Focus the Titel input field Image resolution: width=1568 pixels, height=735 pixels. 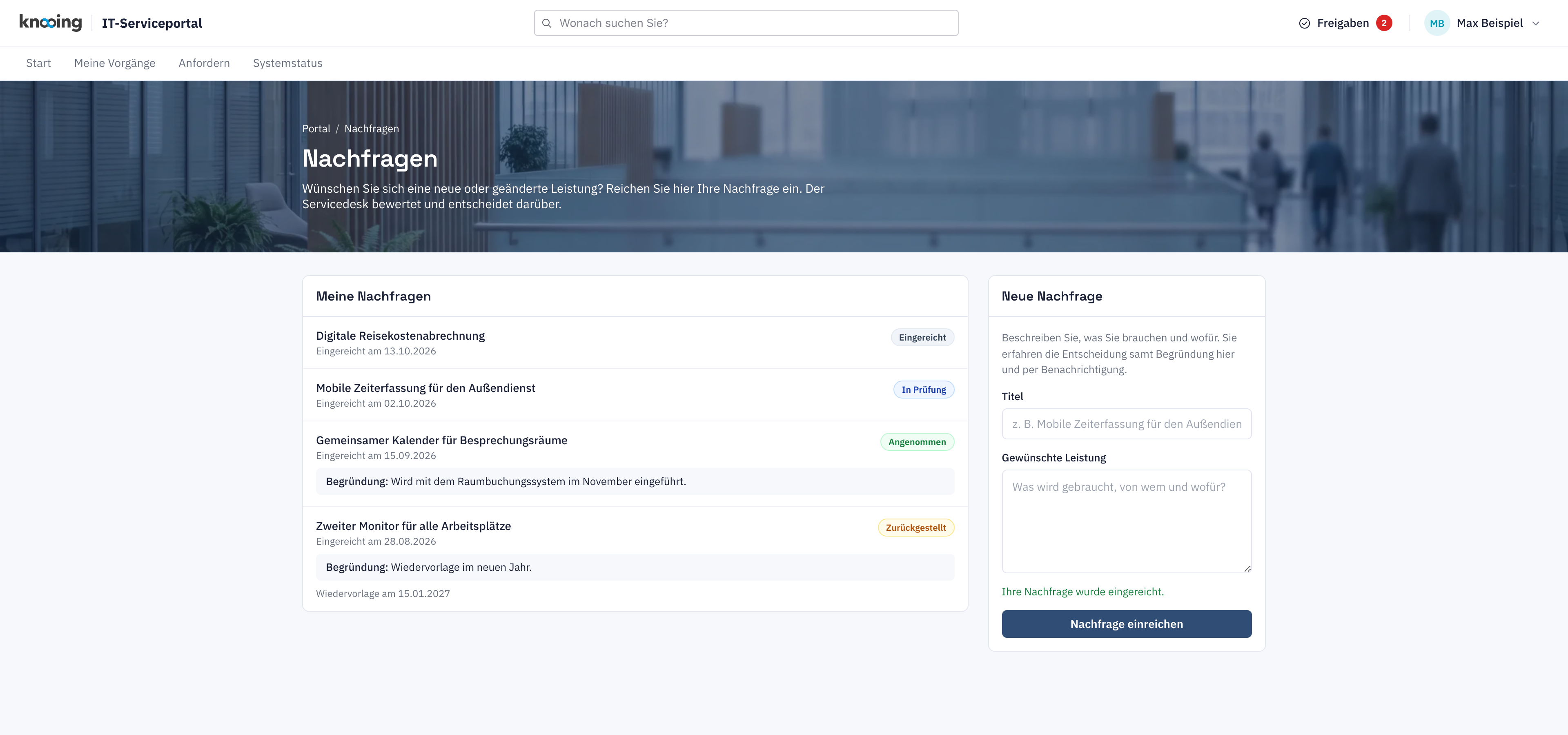coord(1127,424)
